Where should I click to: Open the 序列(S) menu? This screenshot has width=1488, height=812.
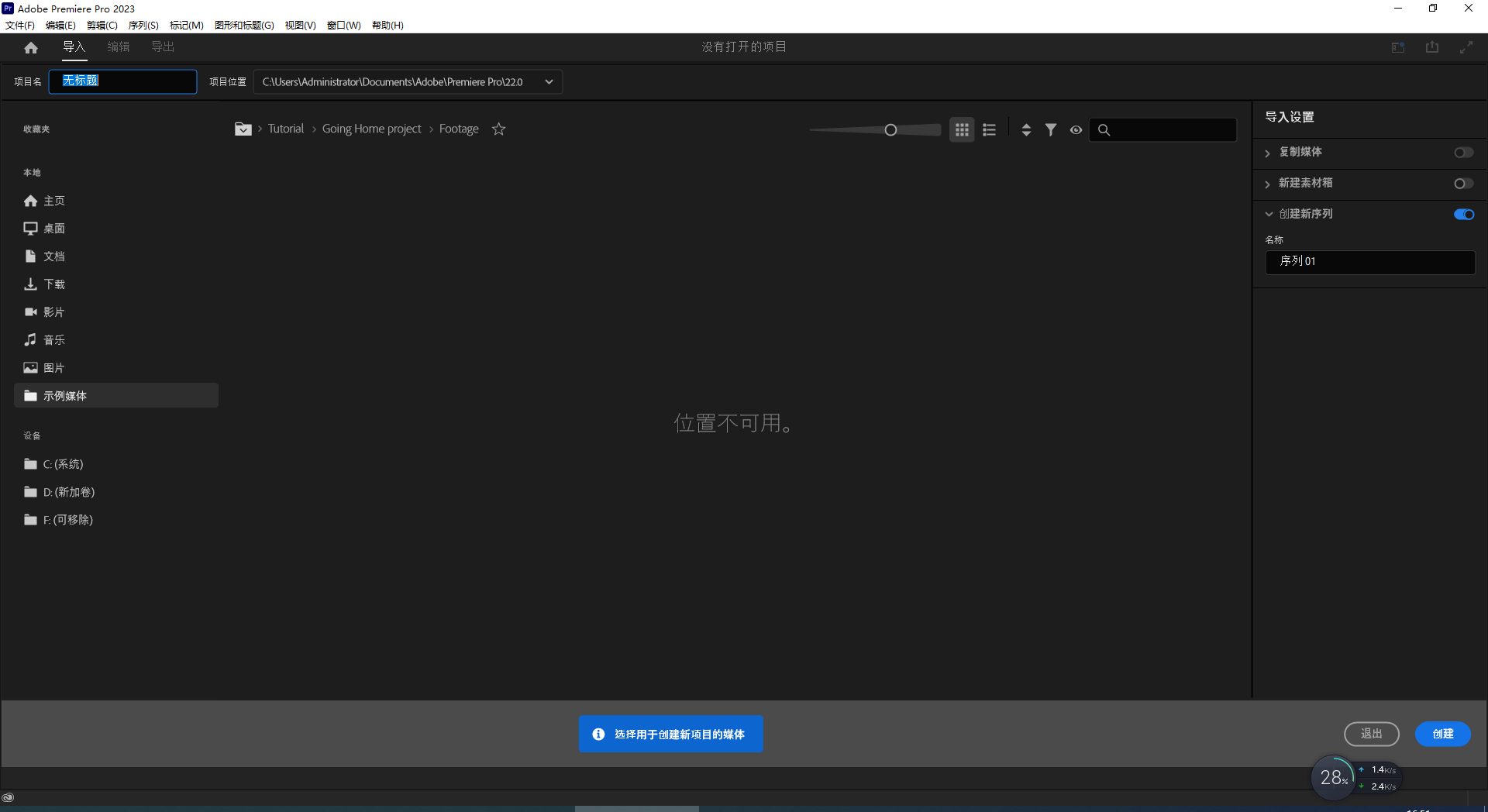click(x=143, y=25)
